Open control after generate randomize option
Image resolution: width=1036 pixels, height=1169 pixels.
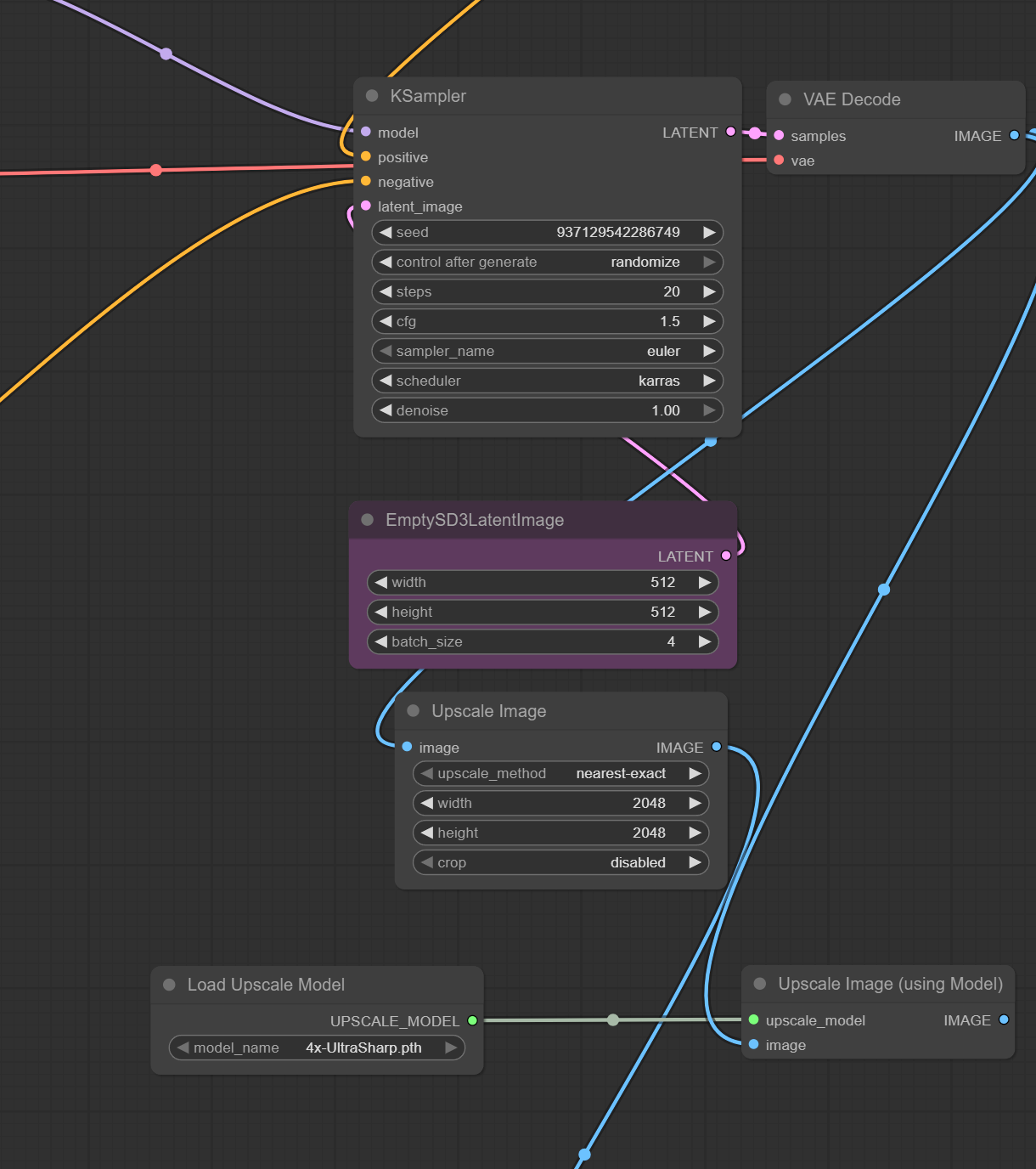tap(547, 262)
